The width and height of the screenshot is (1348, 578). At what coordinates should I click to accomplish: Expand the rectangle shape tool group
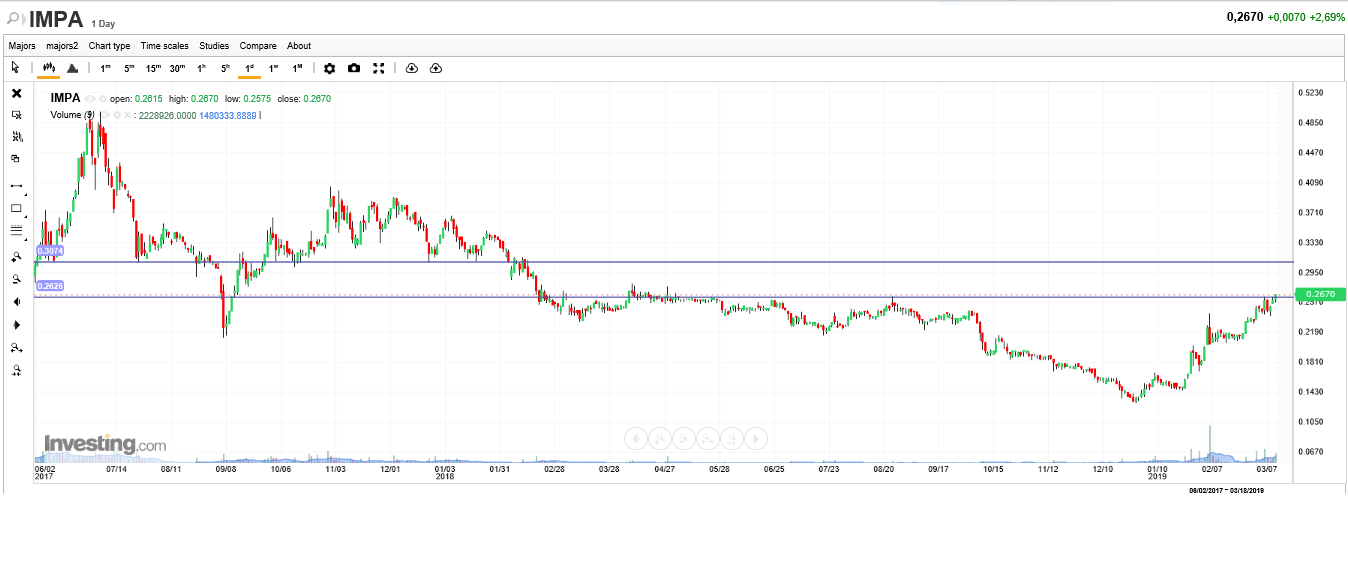coord(16,209)
